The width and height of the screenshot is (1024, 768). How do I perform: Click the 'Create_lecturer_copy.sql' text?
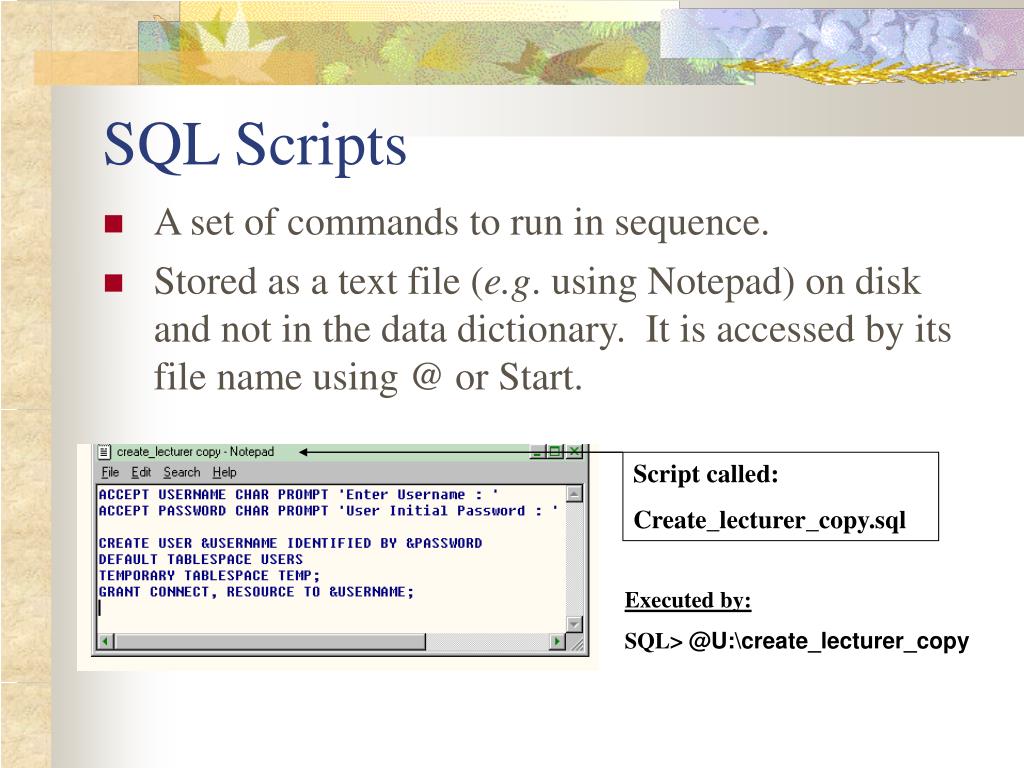tap(769, 520)
